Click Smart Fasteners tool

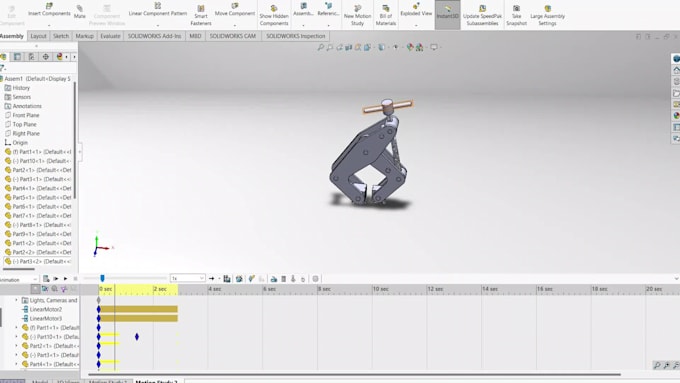[201, 16]
